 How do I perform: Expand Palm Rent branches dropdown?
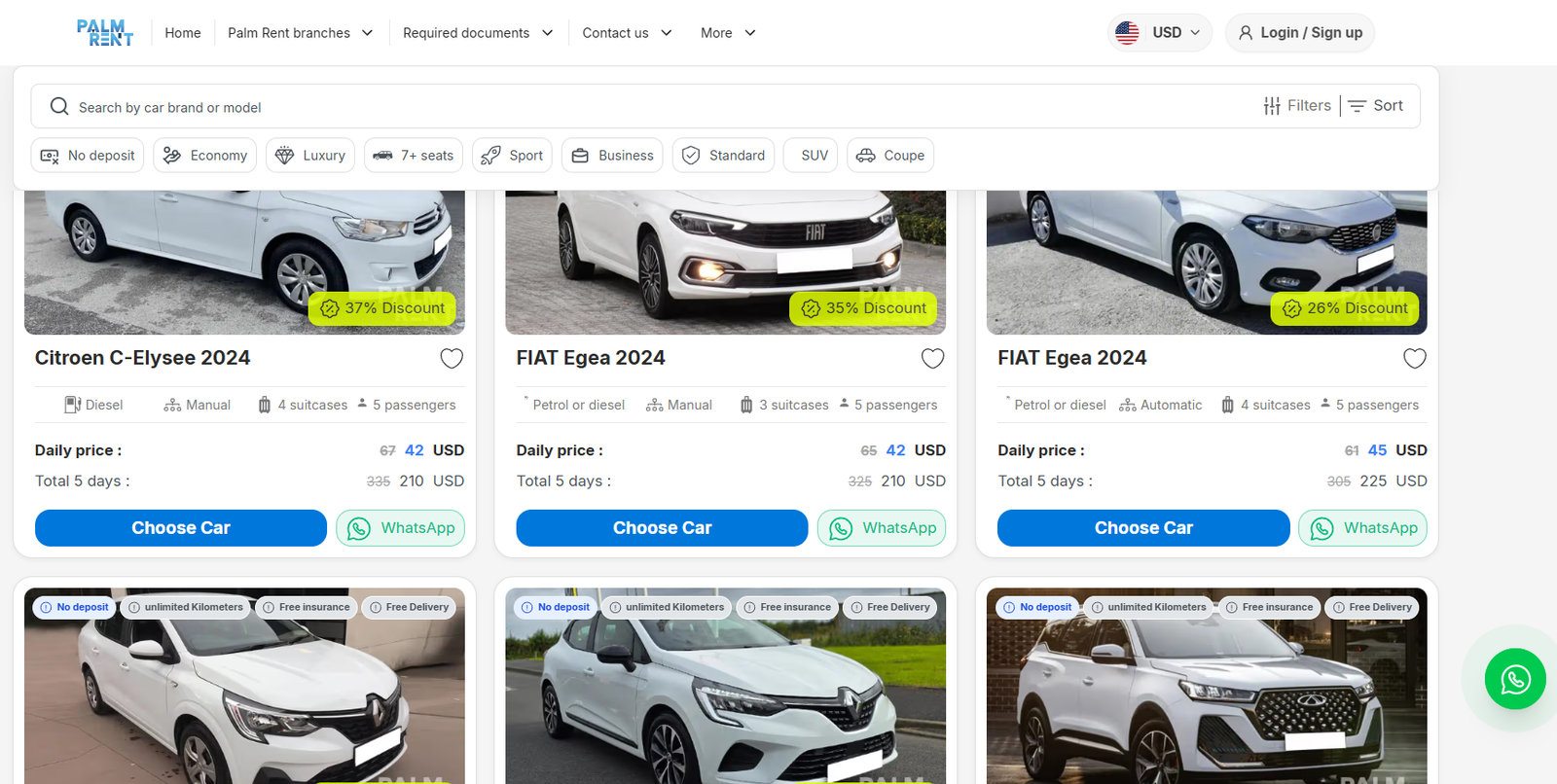[300, 33]
